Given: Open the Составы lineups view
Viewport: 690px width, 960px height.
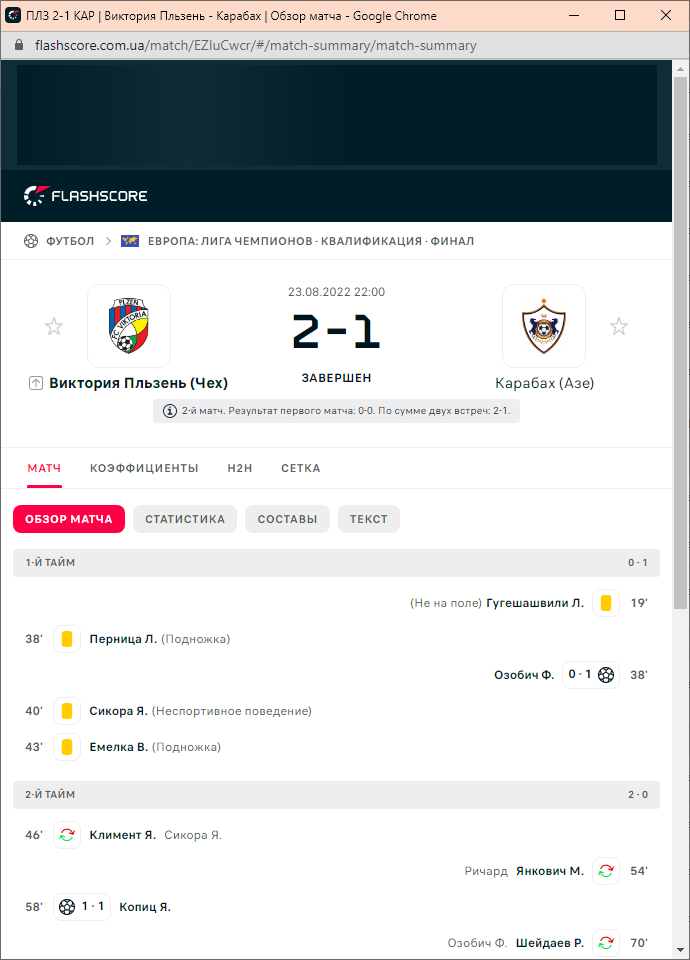Looking at the screenshot, I should (287, 519).
